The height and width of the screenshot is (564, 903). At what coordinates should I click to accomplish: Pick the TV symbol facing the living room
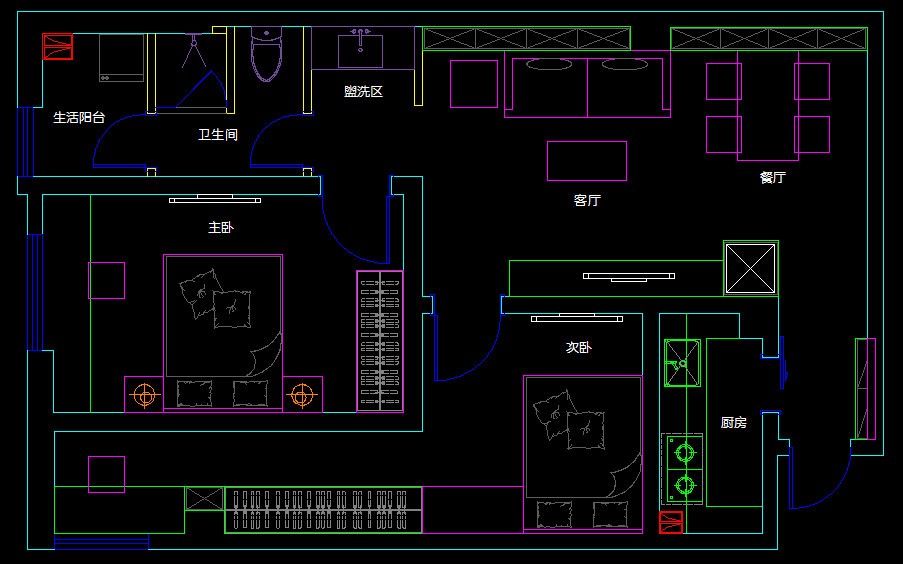(x=629, y=278)
